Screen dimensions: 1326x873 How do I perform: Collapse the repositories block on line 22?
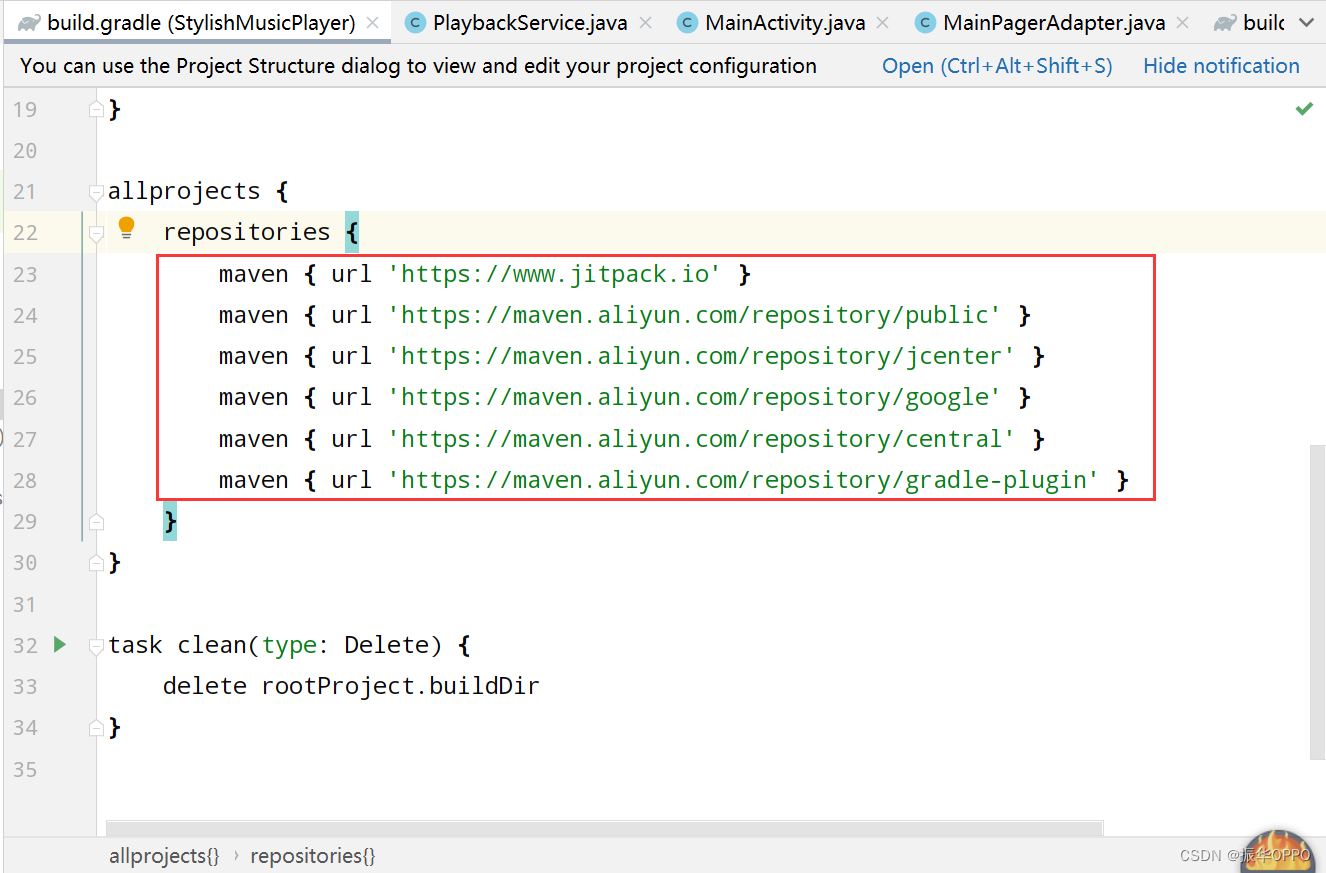96,234
